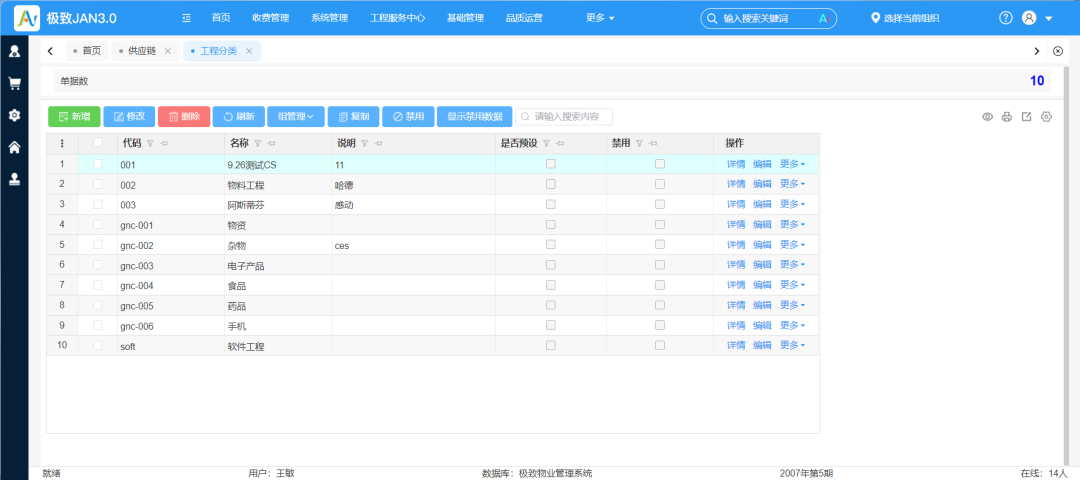1080x480 pixels.
Task: Expand 更多 for row soft
Action: click(x=792, y=345)
